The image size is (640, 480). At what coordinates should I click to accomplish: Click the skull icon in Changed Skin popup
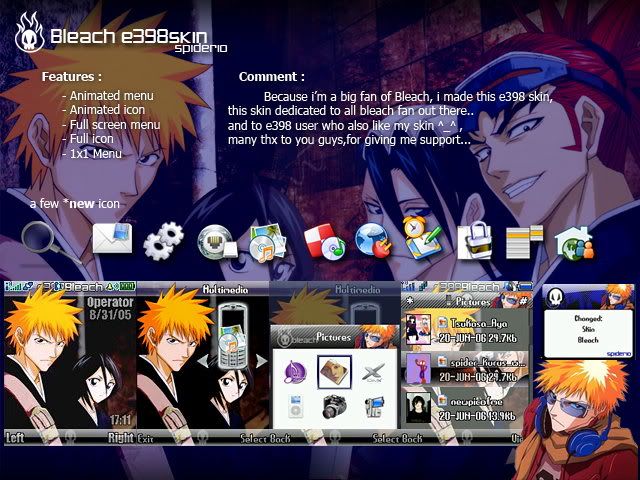(556, 298)
